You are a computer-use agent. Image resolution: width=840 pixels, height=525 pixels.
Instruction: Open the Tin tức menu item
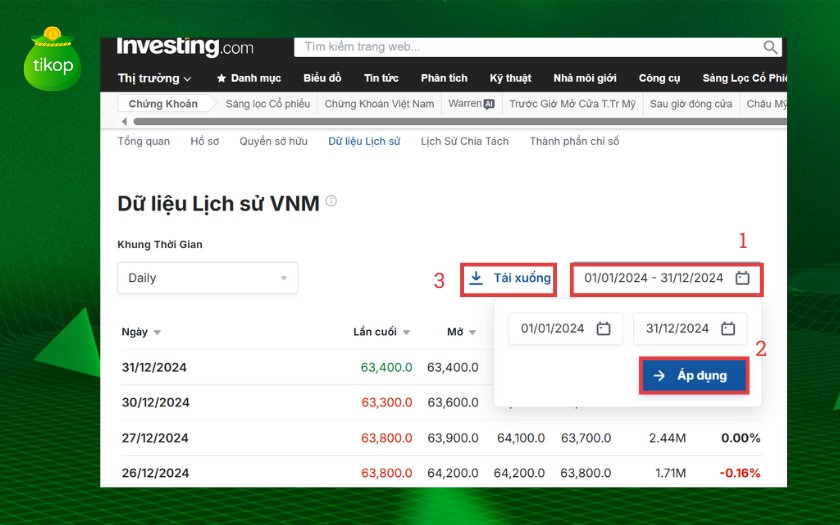pos(381,78)
